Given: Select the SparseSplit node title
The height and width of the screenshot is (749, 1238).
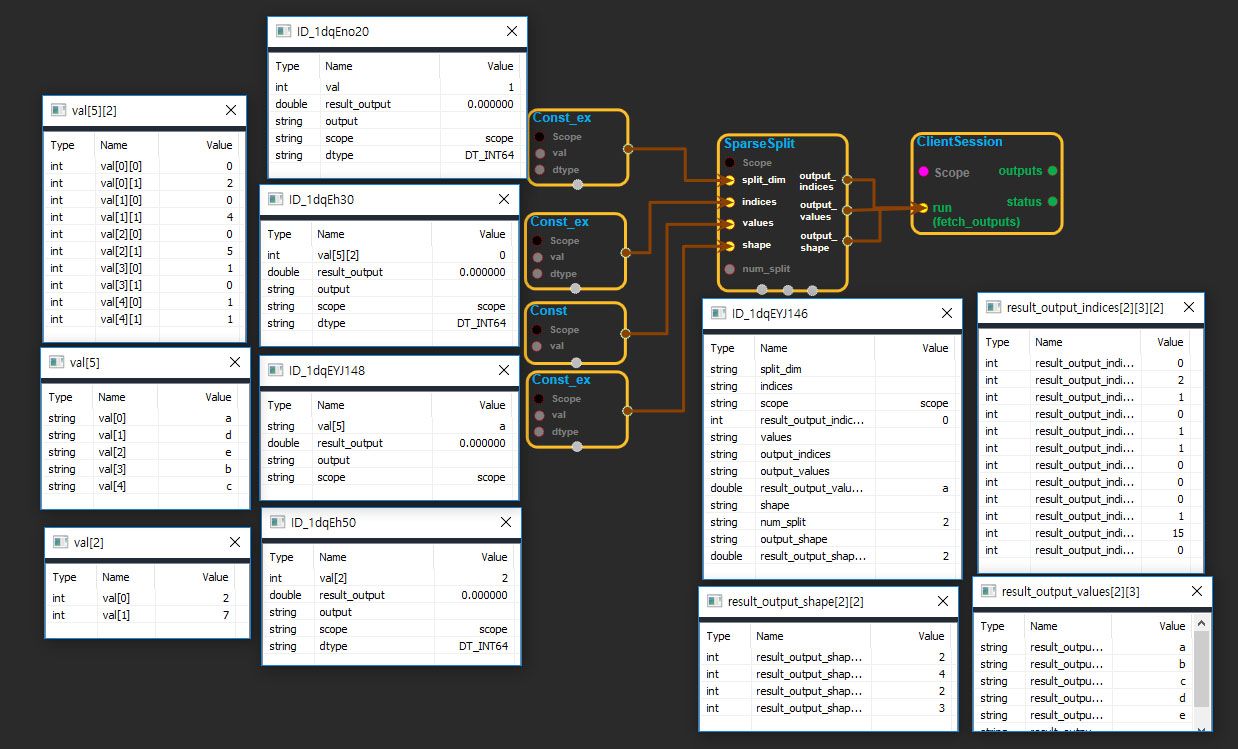Looking at the screenshot, I should [x=759, y=144].
